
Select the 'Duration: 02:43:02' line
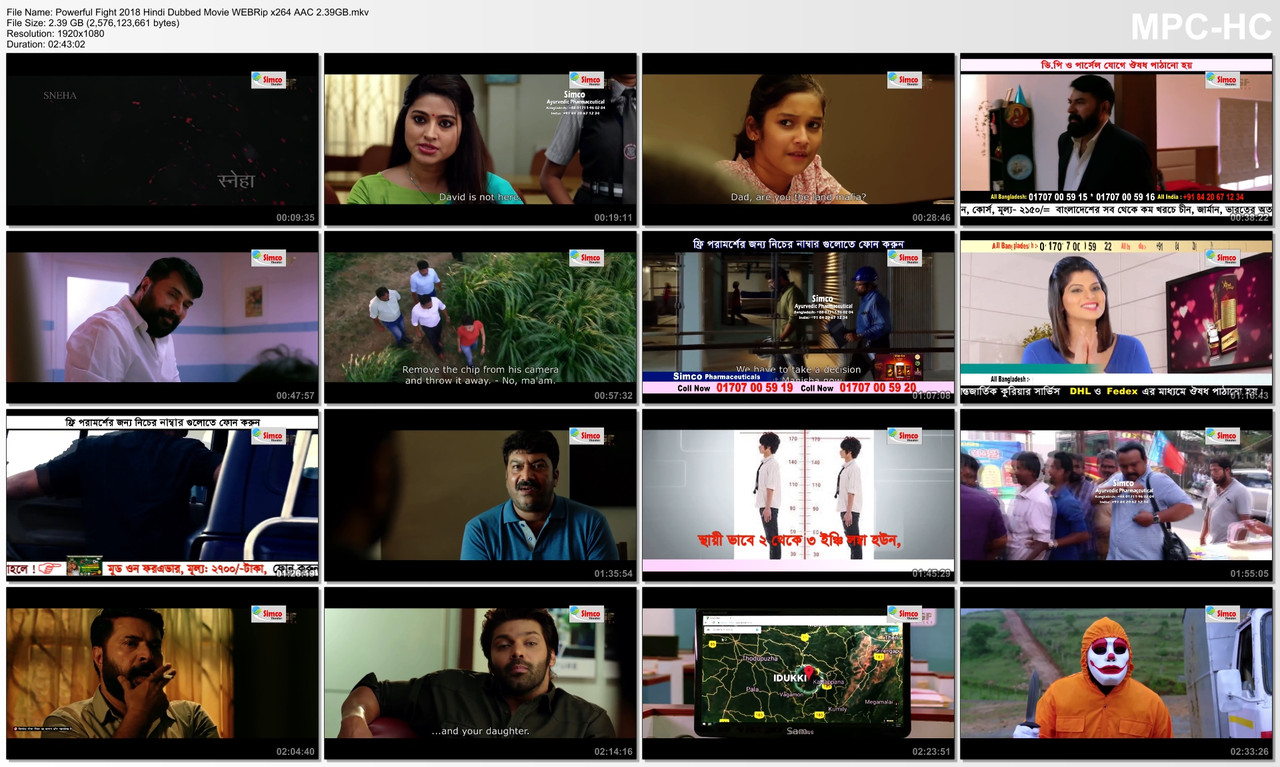[46, 44]
